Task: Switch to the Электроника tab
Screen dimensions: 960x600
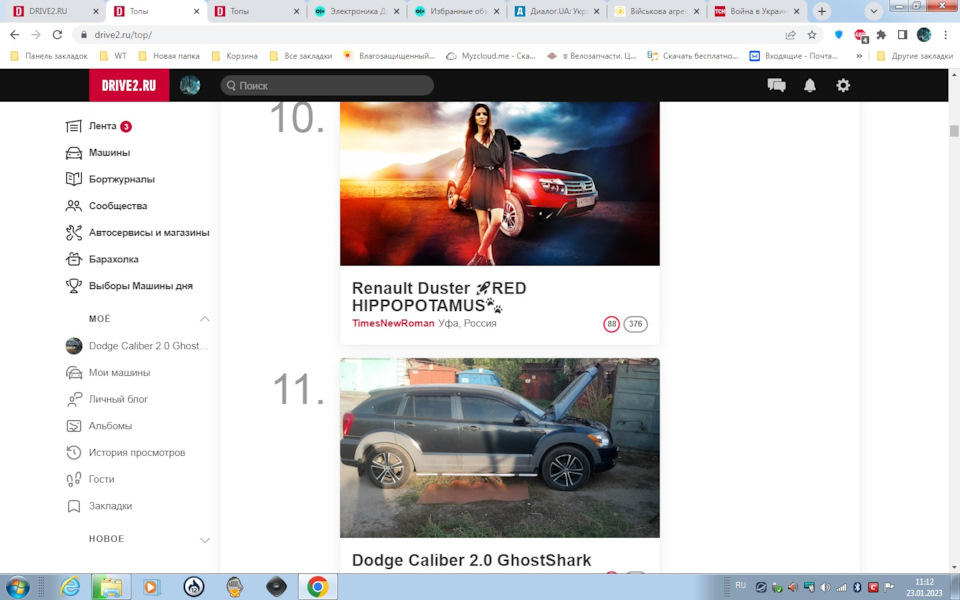Action: pyautogui.click(x=355, y=11)
